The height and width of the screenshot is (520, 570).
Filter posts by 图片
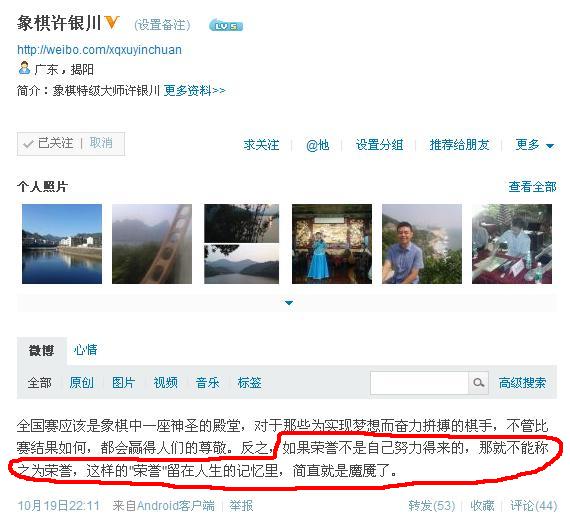124,383
